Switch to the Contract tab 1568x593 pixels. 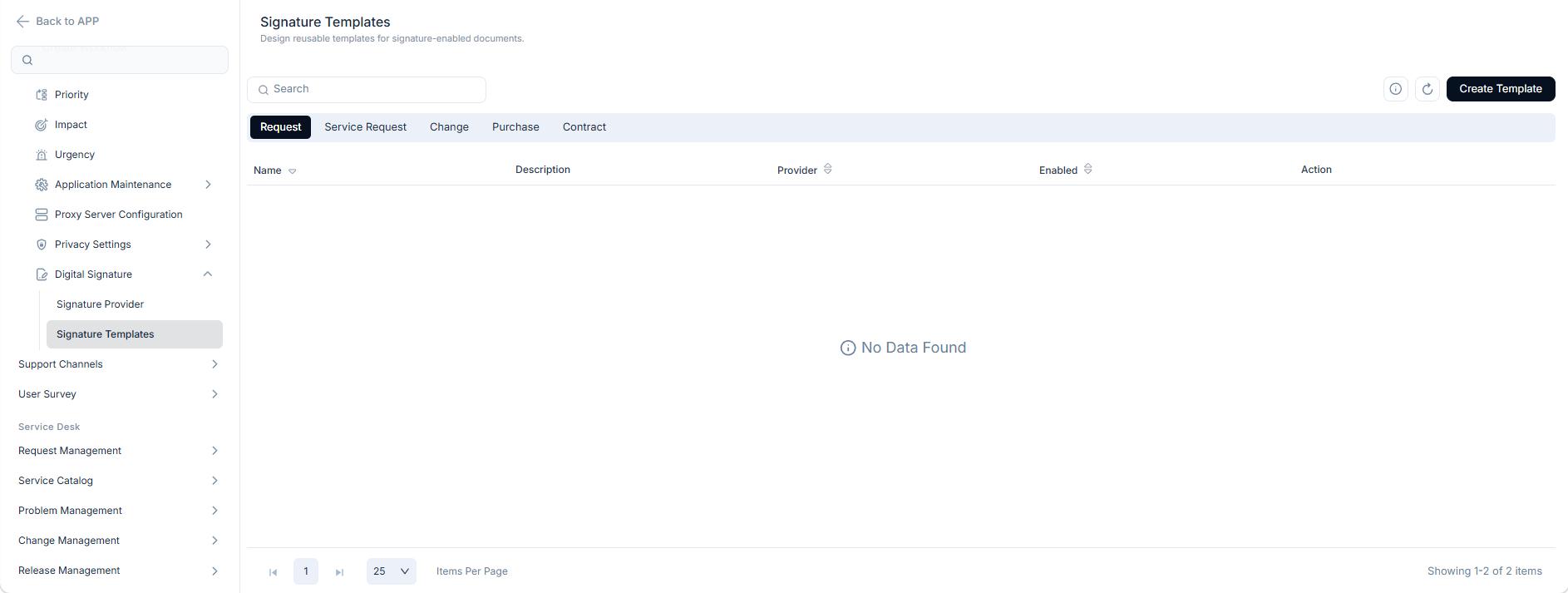584,127
